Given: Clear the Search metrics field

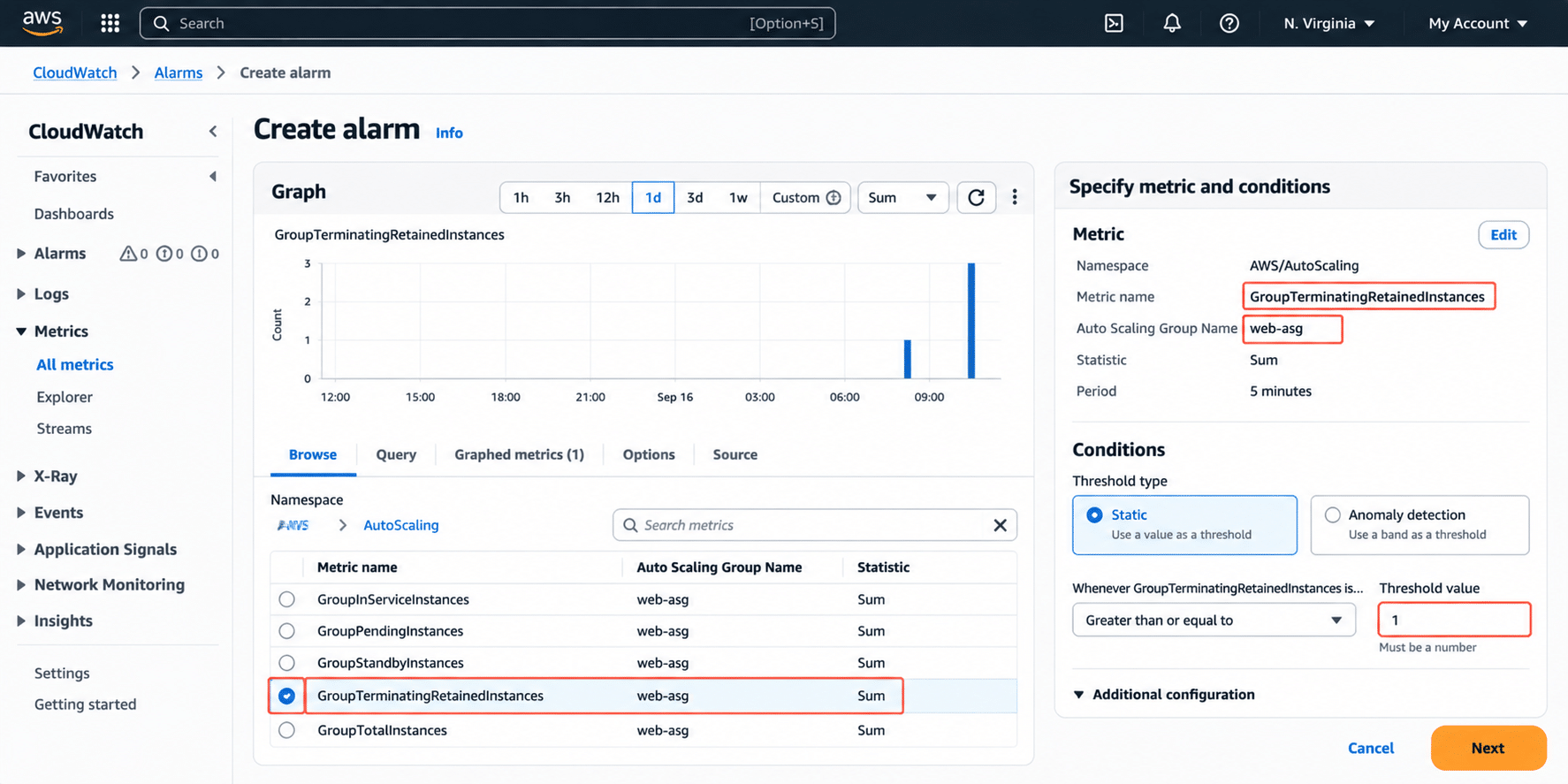Looking at the screenshot, I should click(x=1000, y=525).
